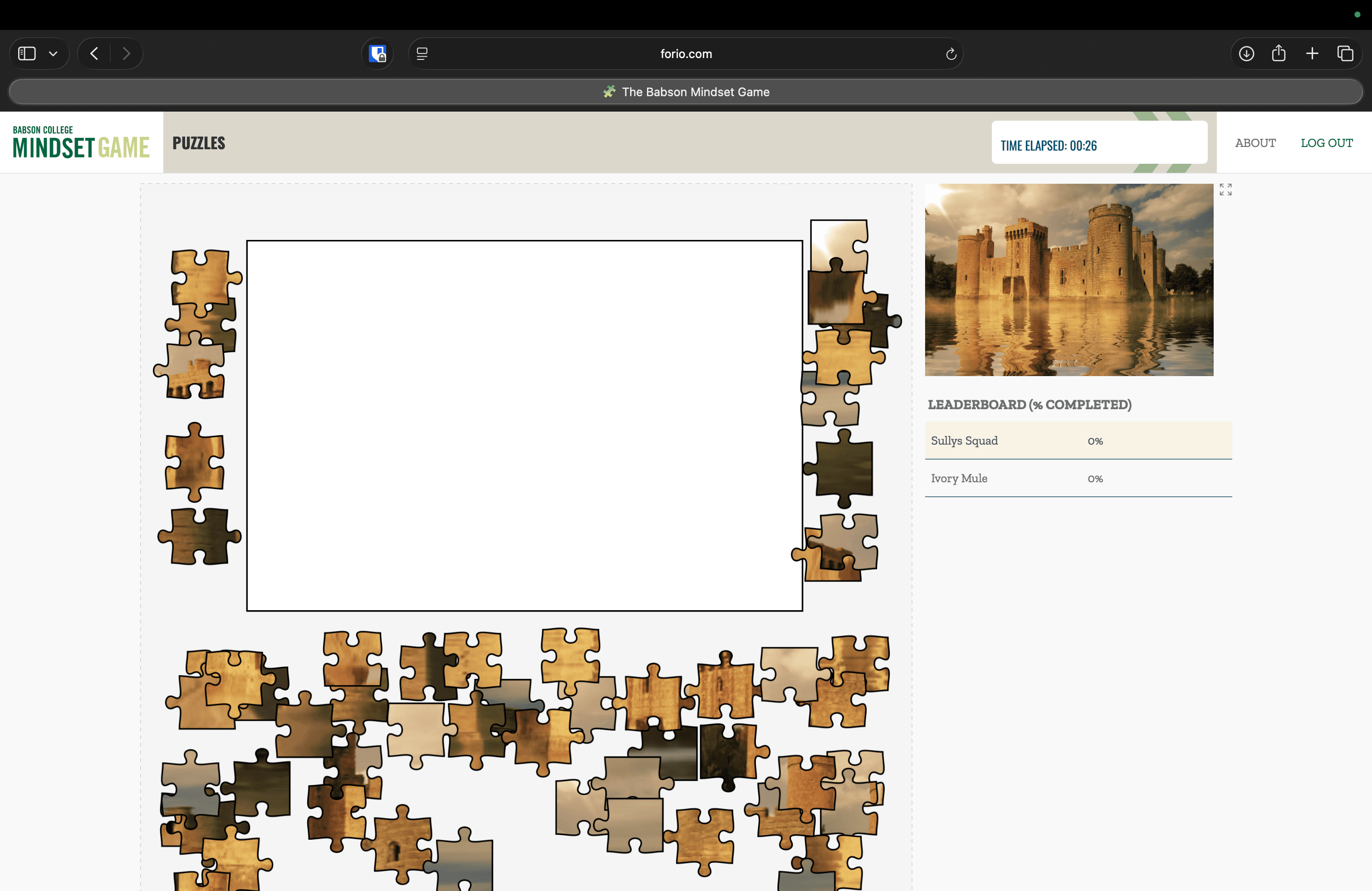Switch to The Babson Mindset Game tab
The height and width of the screenshot is (891, 1372).
[686, 91]
